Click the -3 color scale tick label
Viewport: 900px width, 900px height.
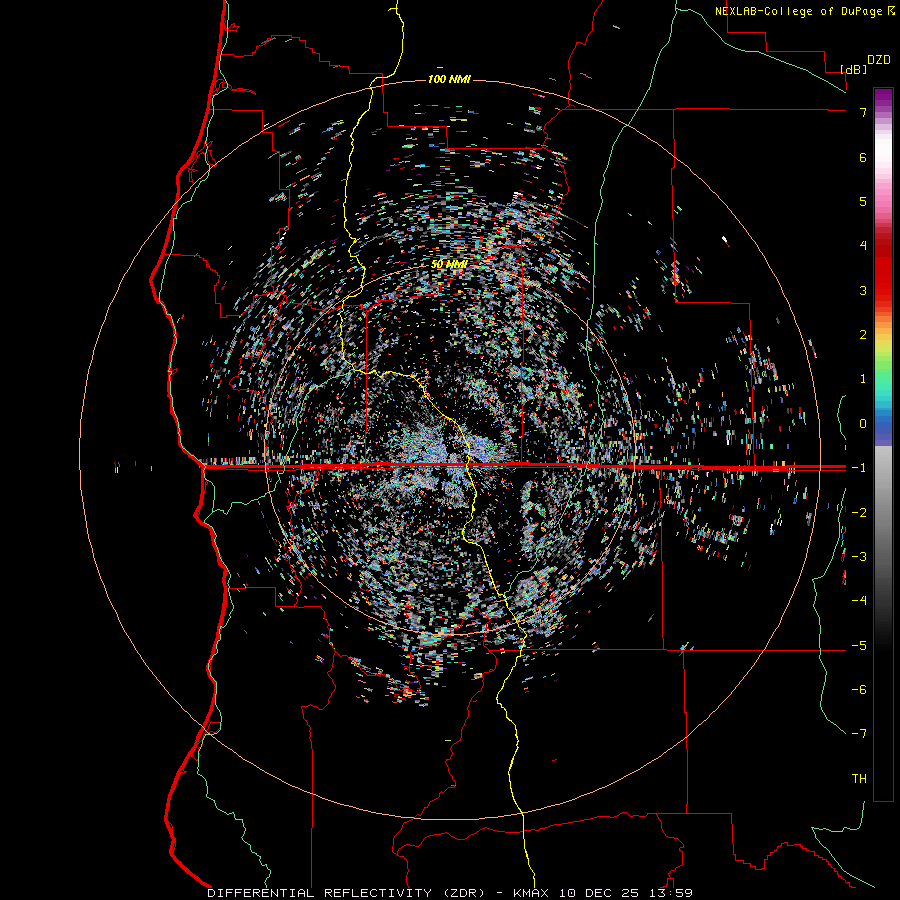coord(859,557)
